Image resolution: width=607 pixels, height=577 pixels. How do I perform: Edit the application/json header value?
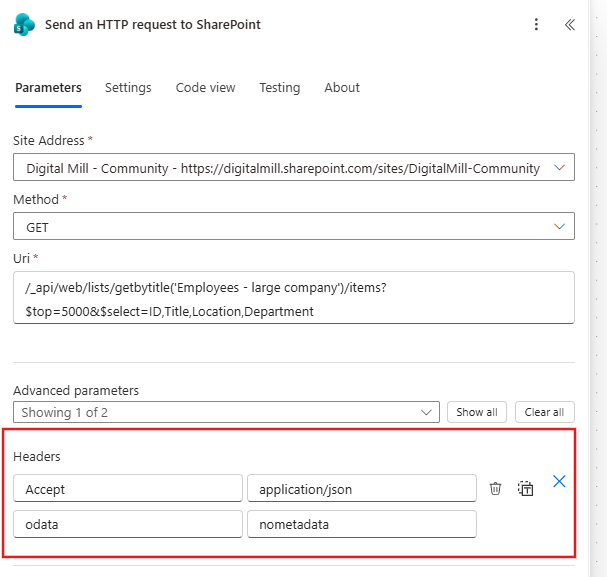[362, 488]
